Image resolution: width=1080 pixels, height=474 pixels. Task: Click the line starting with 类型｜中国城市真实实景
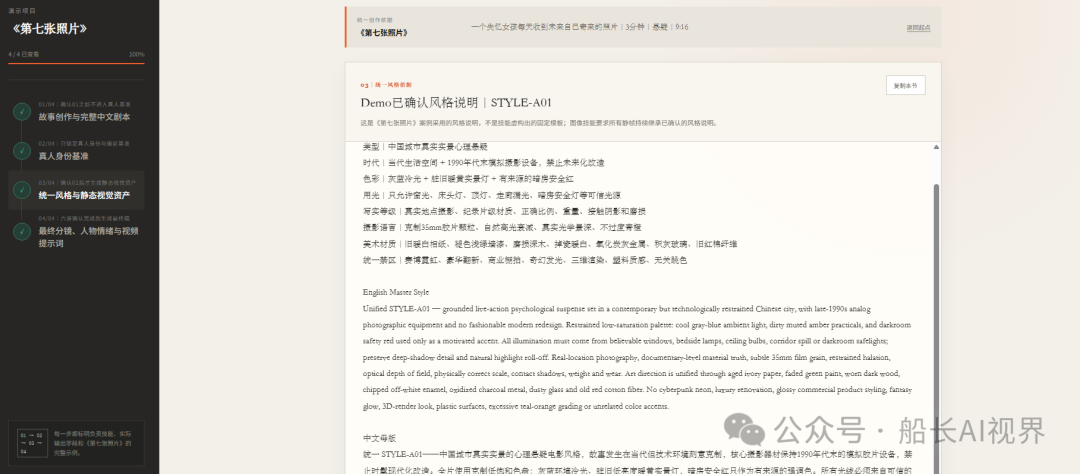(x=425, y=147)
